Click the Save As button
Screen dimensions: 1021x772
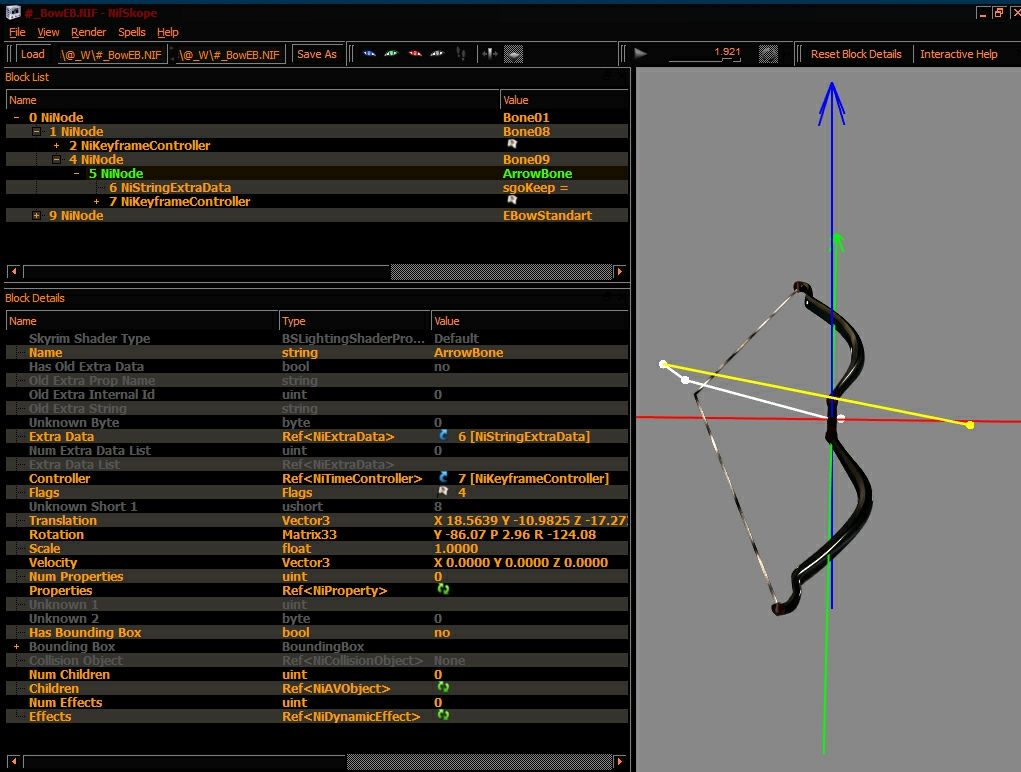pos(316,54)
